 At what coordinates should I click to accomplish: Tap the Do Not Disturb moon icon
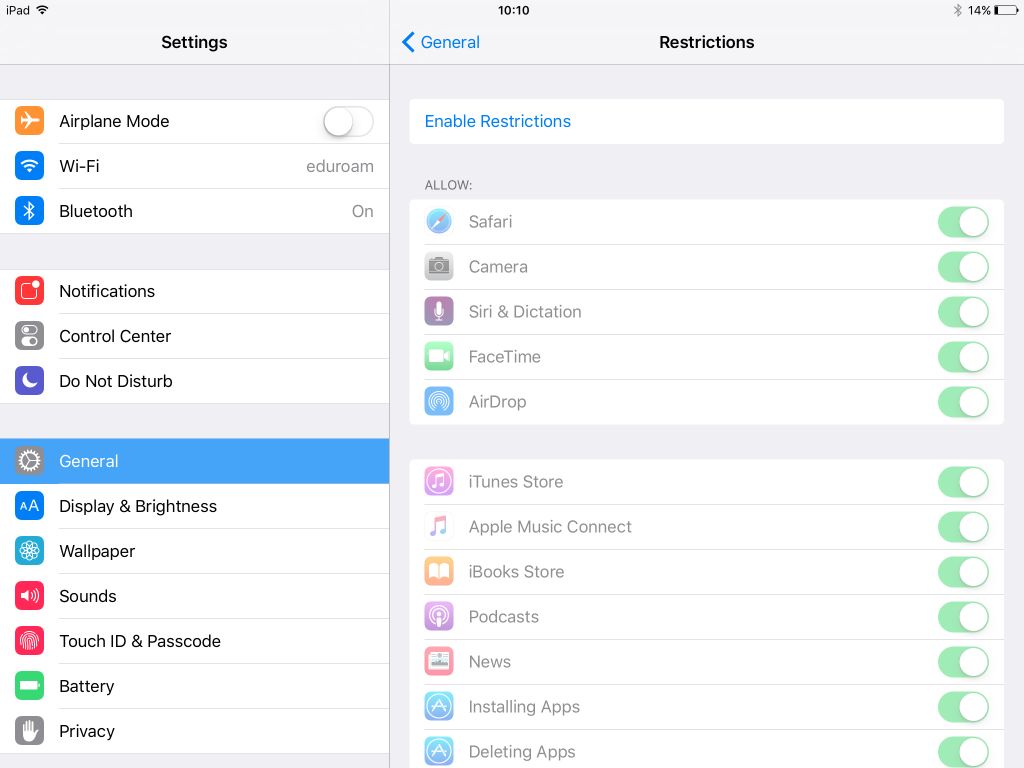point(29,381)
